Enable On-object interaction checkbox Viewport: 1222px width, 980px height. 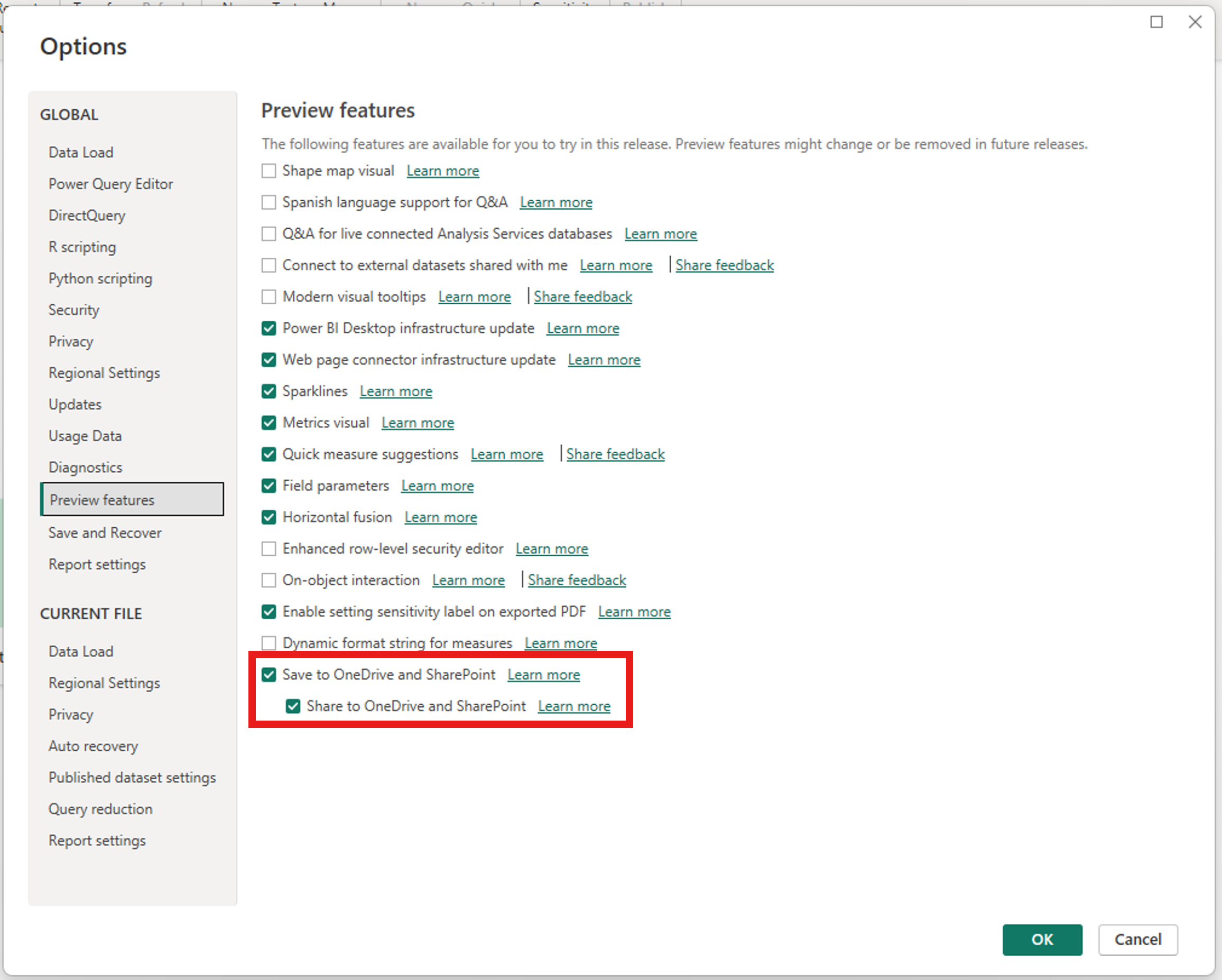click(269, 581)
